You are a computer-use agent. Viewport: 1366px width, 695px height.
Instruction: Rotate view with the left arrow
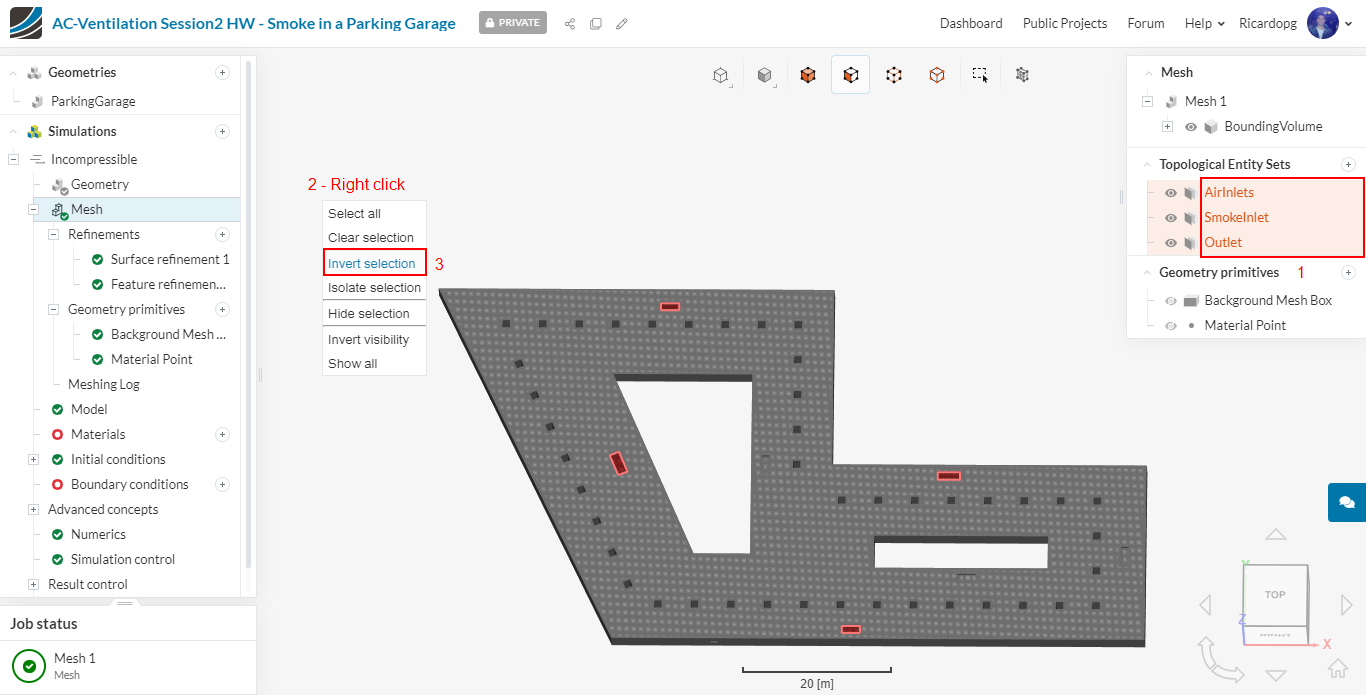[x=1205, y=604]
